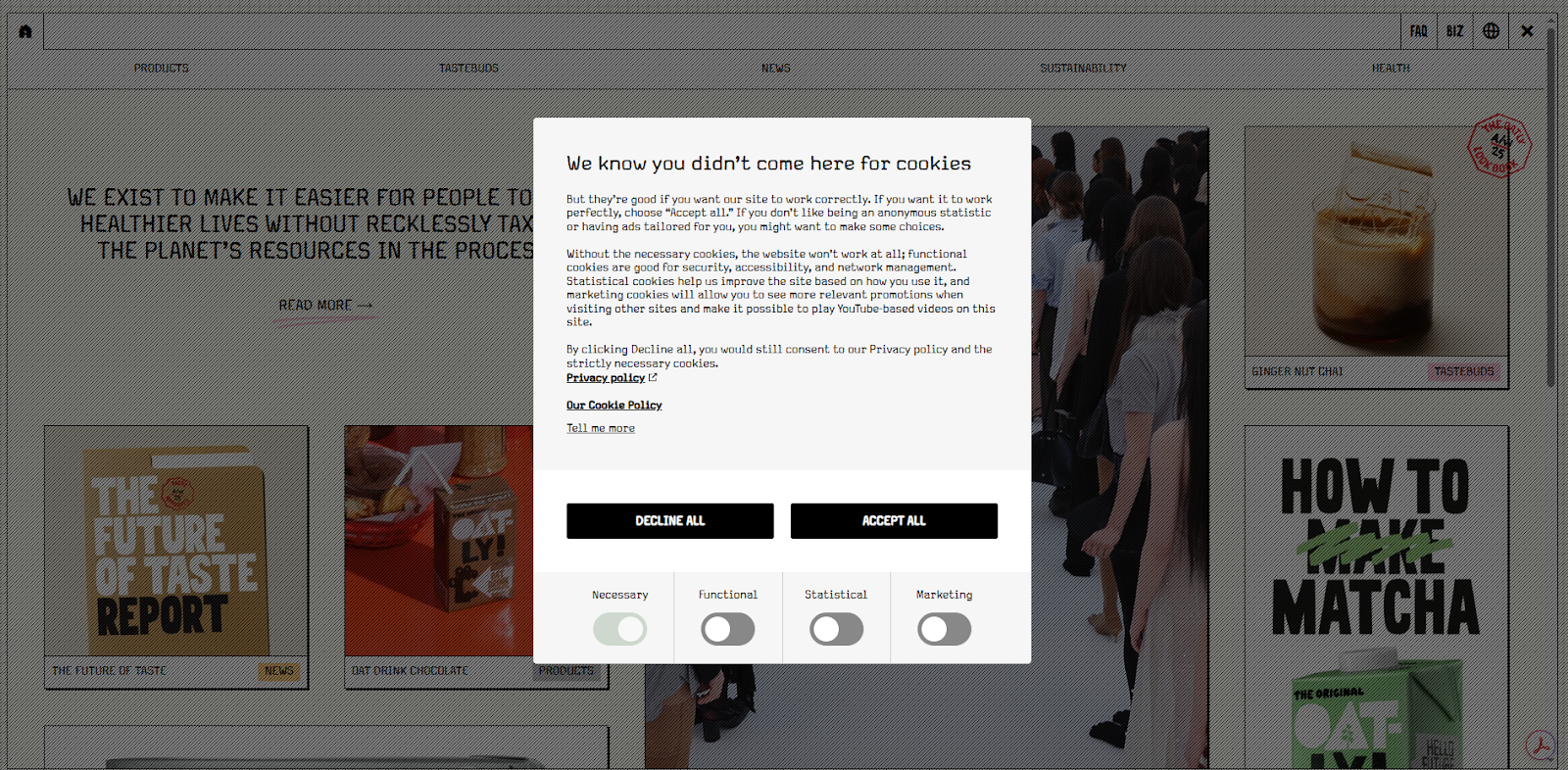Open Our Cookie Policy link
This screenshot has height=770, width=1568.
pyautogui.click(x=614, y=405)
